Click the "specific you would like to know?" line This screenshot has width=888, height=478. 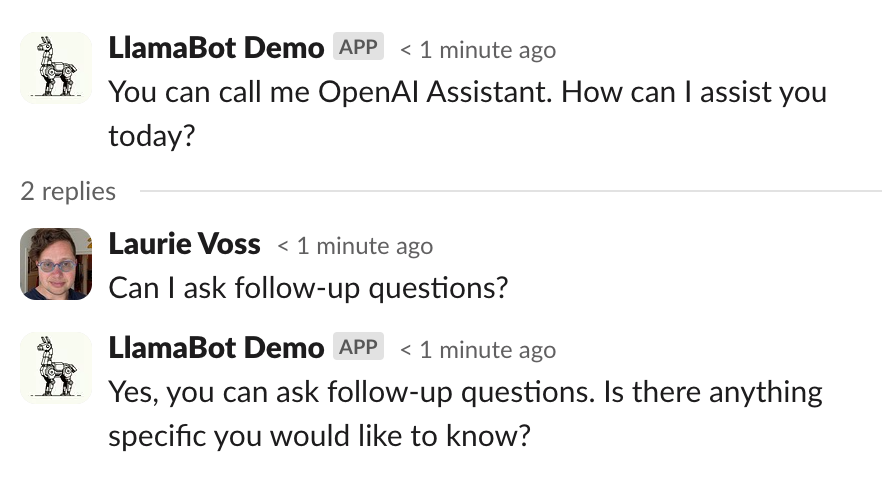click(x=318, y=437)
